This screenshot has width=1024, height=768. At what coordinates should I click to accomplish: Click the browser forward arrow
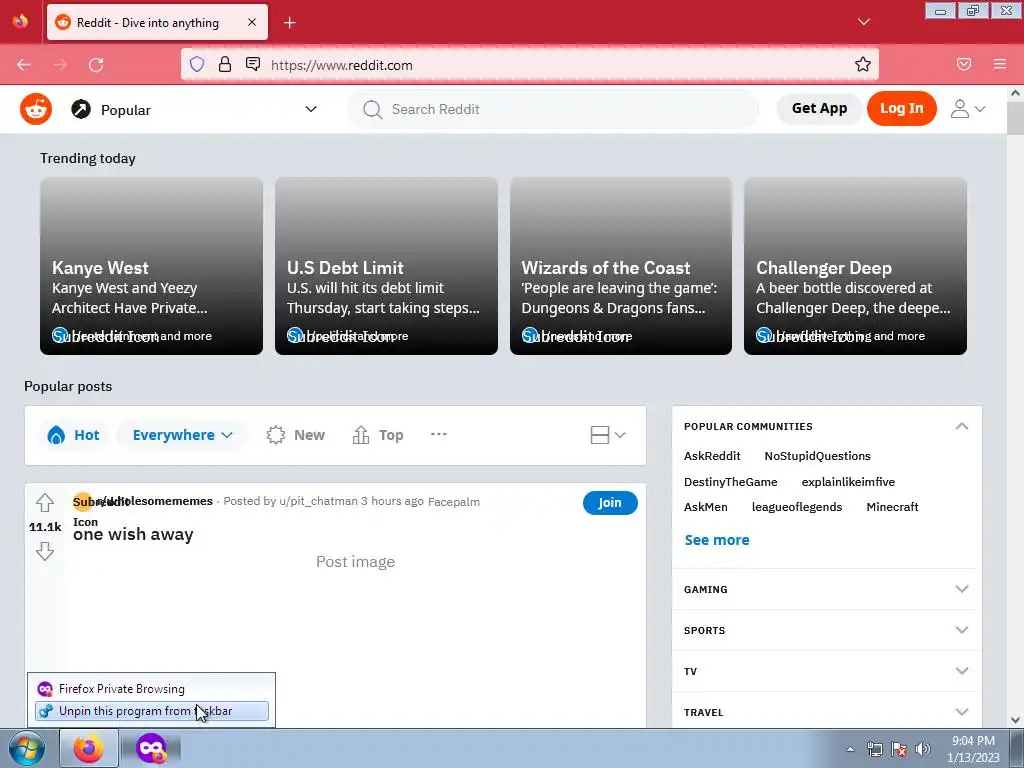60,65
